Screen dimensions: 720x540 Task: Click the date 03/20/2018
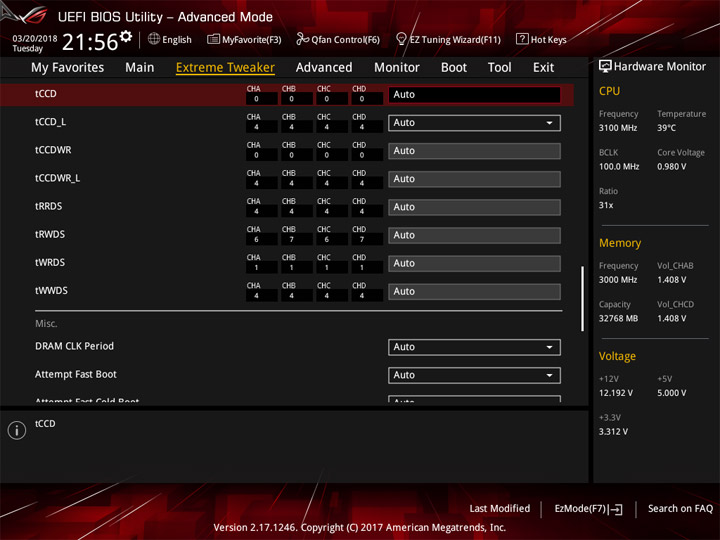click(35, 39)
